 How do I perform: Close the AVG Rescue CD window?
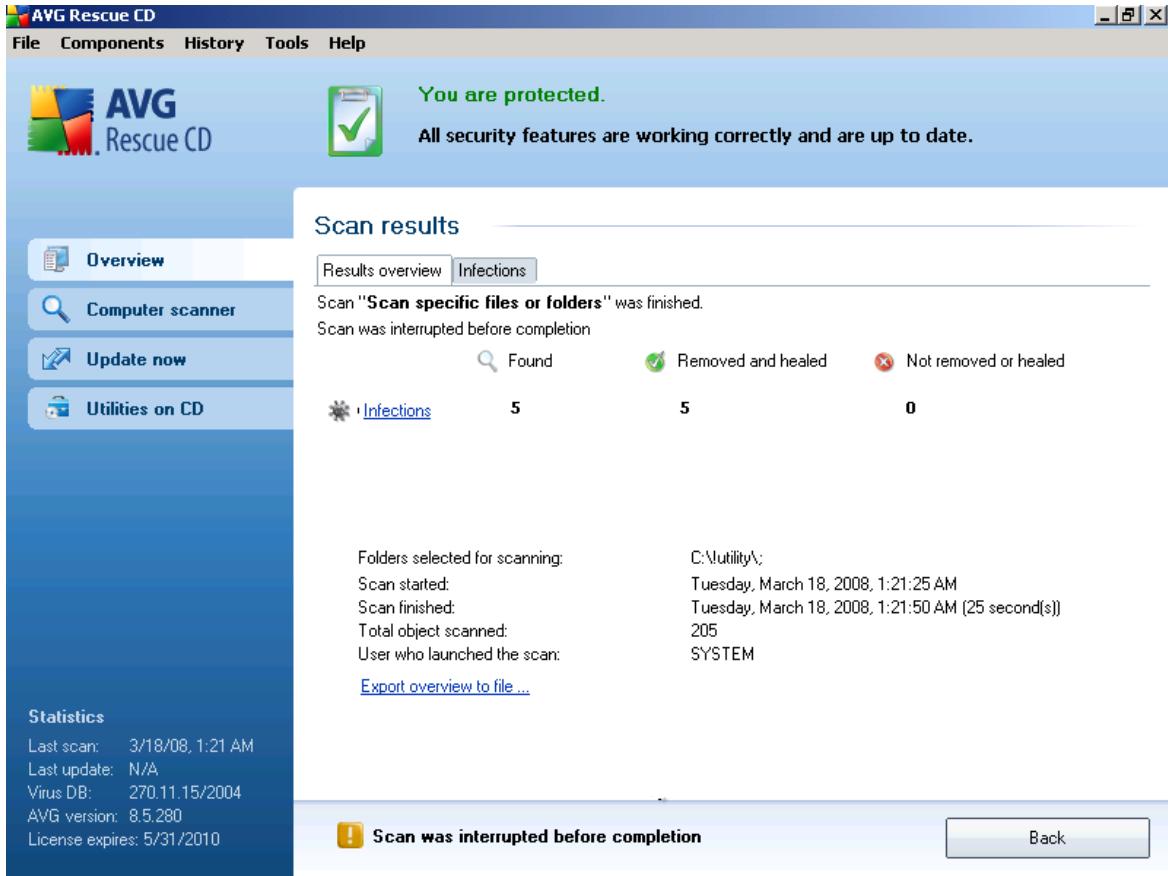(1155, 15)
